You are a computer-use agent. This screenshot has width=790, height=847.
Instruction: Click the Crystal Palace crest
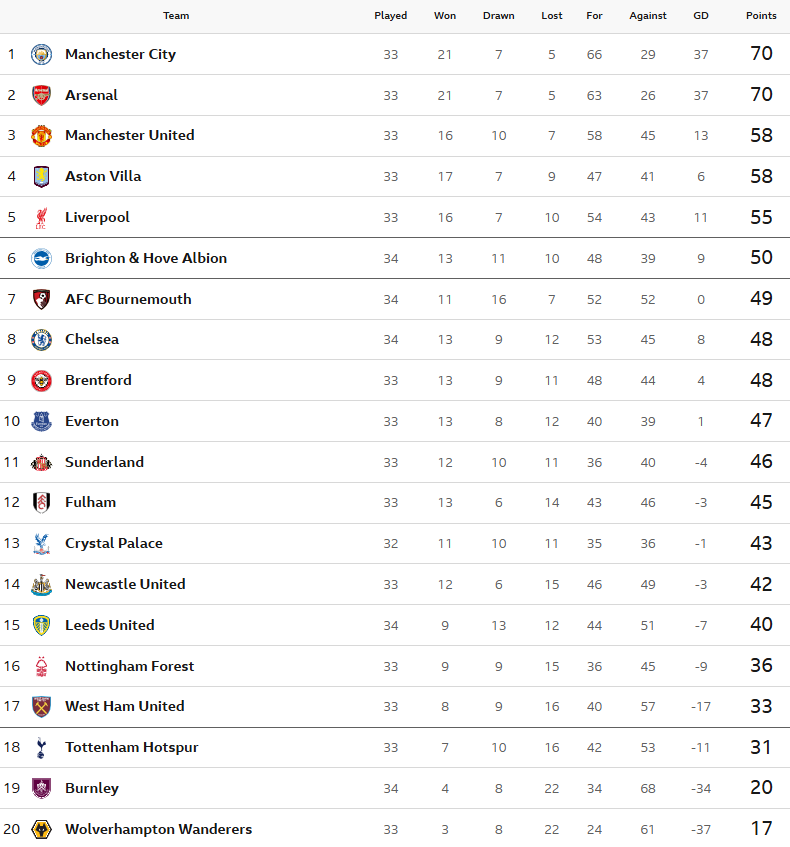click(x=41, y=543)
